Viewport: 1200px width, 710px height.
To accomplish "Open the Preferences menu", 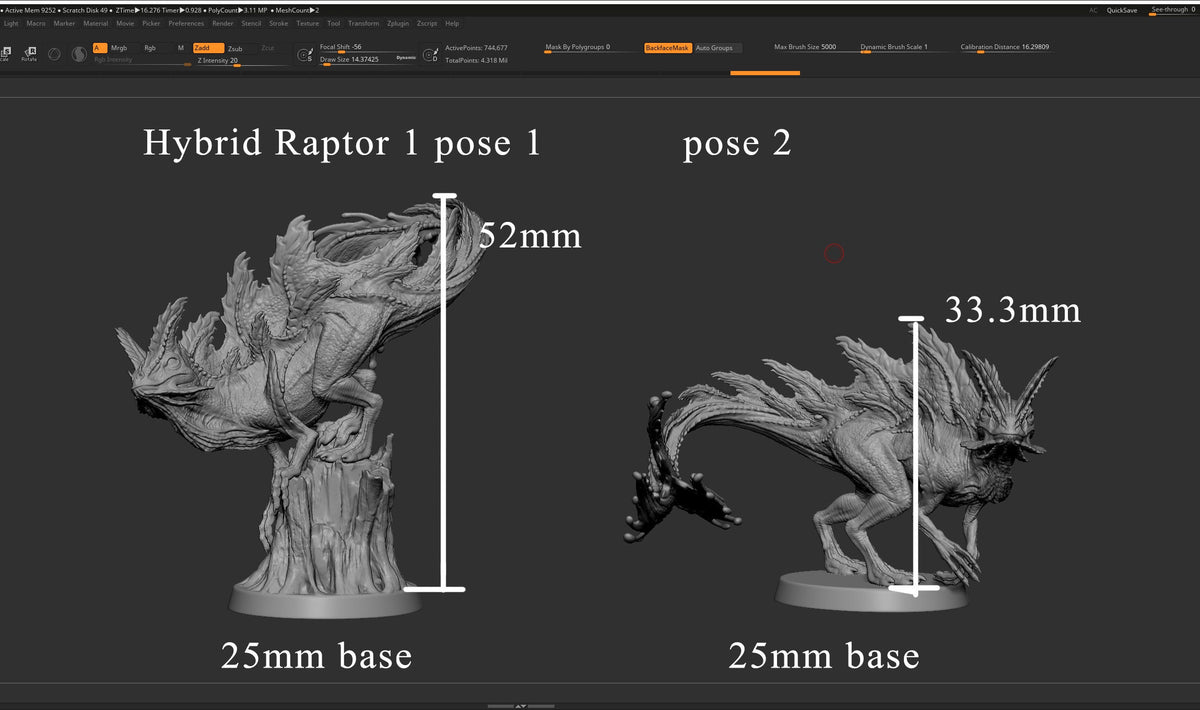I will click(x=186, y=23).
